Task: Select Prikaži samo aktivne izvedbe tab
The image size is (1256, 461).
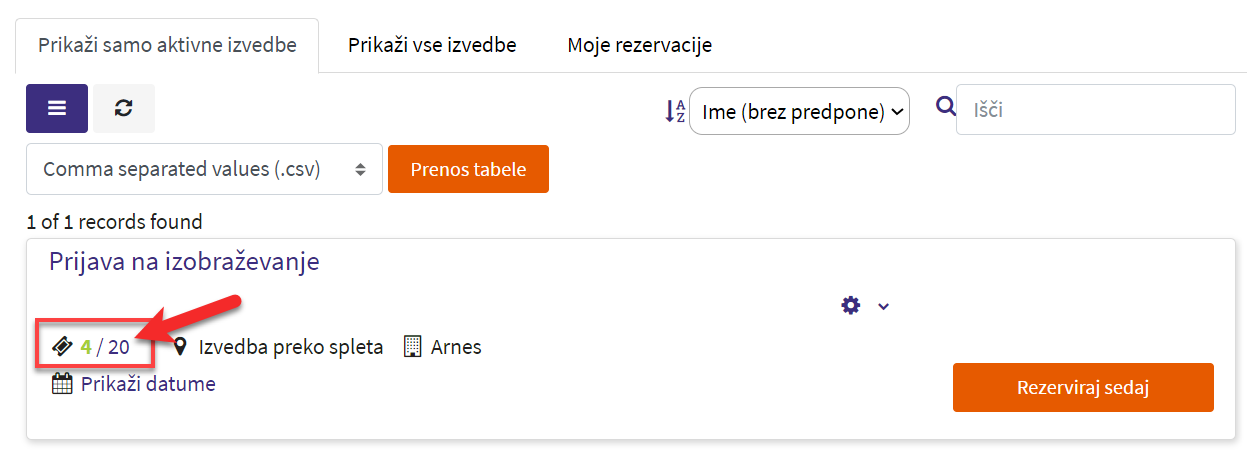Action: 167,46
